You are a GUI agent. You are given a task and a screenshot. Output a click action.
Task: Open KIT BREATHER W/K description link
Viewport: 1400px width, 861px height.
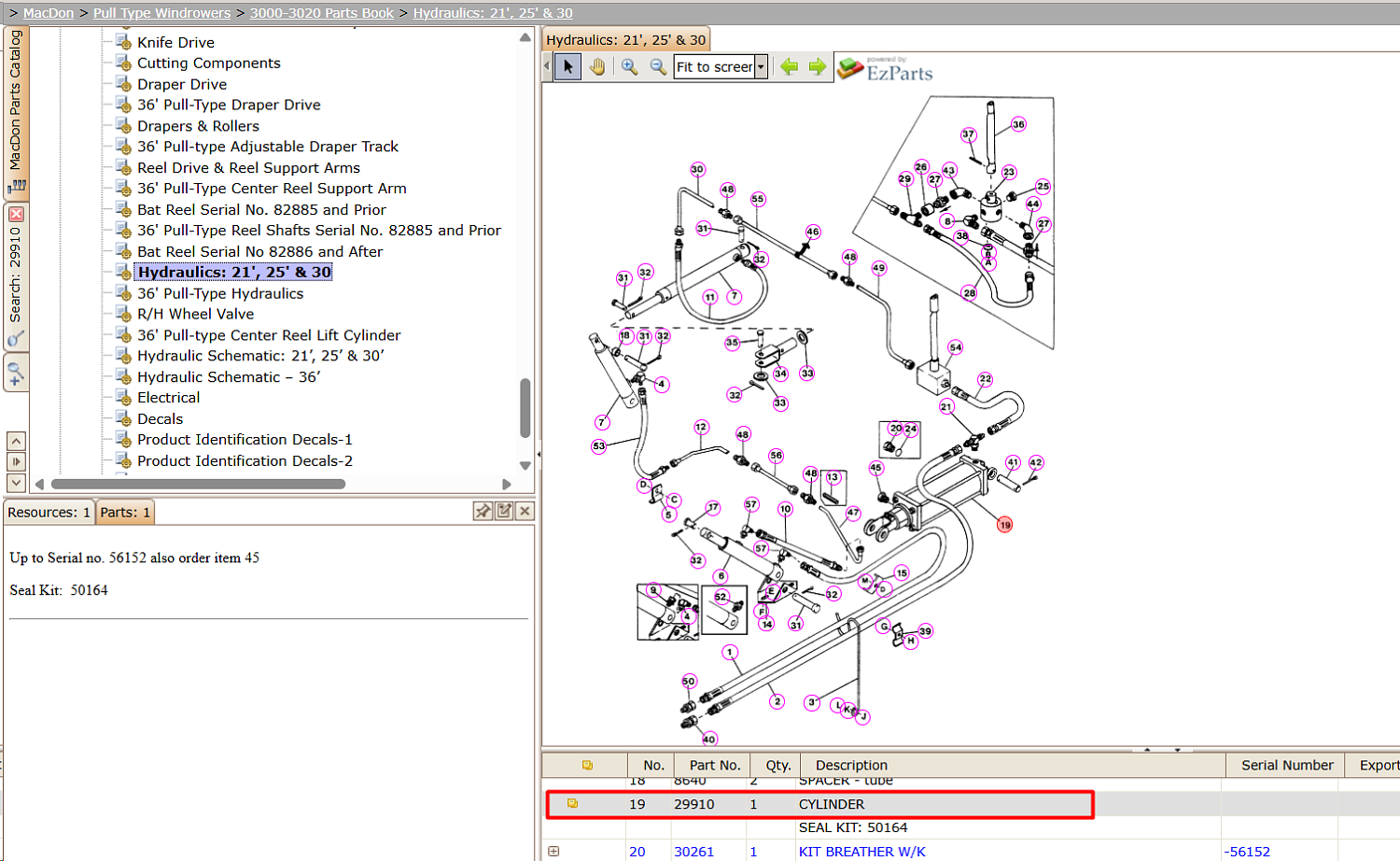[862, 852]
